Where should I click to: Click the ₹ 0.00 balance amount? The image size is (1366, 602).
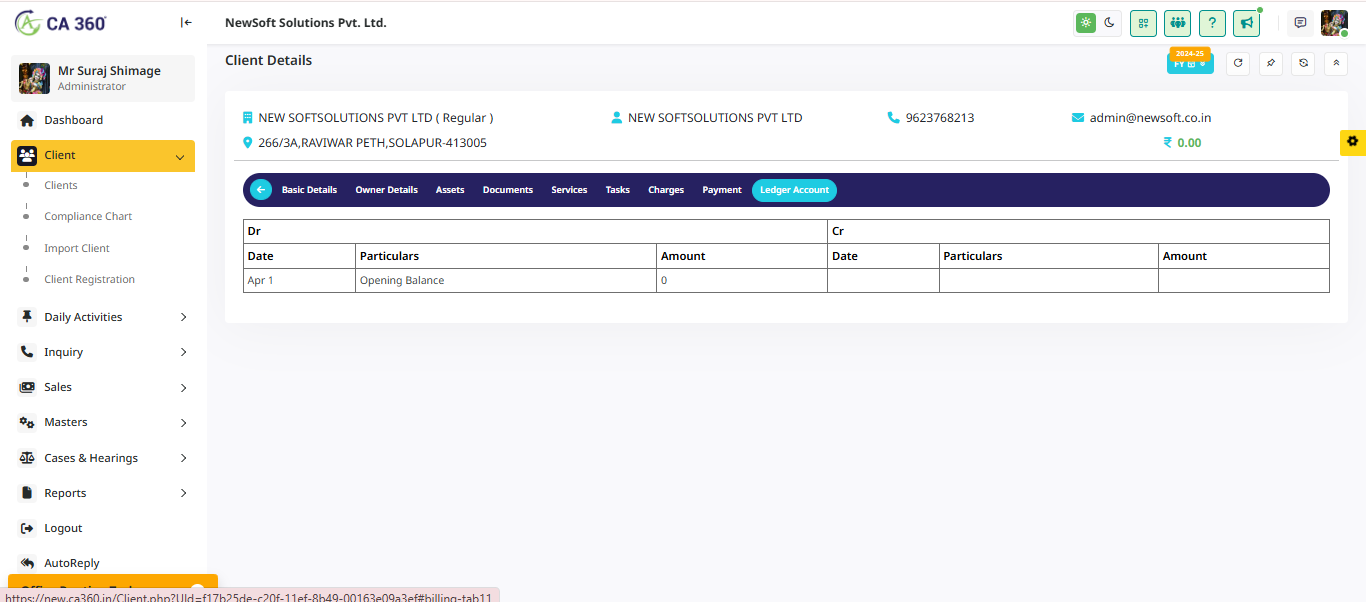[x=1183, y=143]
